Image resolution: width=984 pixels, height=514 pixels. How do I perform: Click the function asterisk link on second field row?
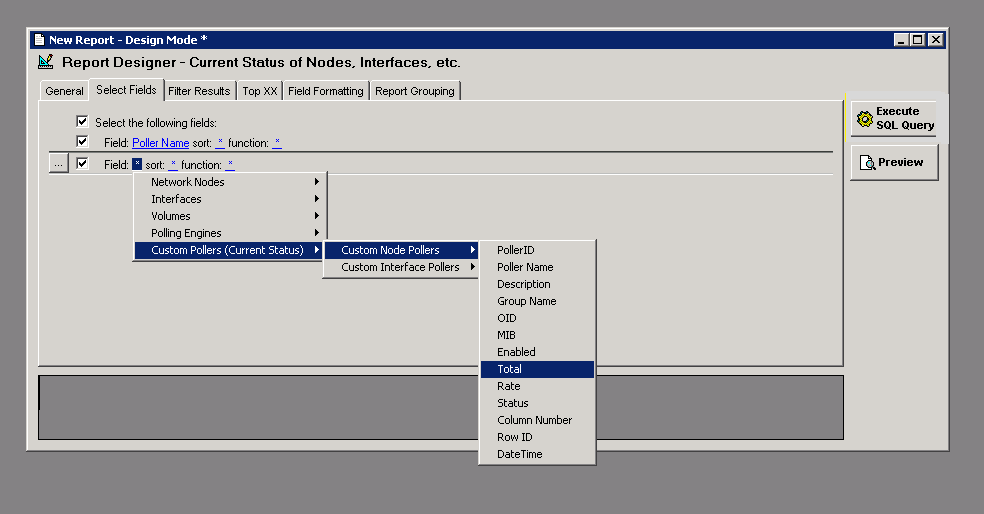point(230,164)
